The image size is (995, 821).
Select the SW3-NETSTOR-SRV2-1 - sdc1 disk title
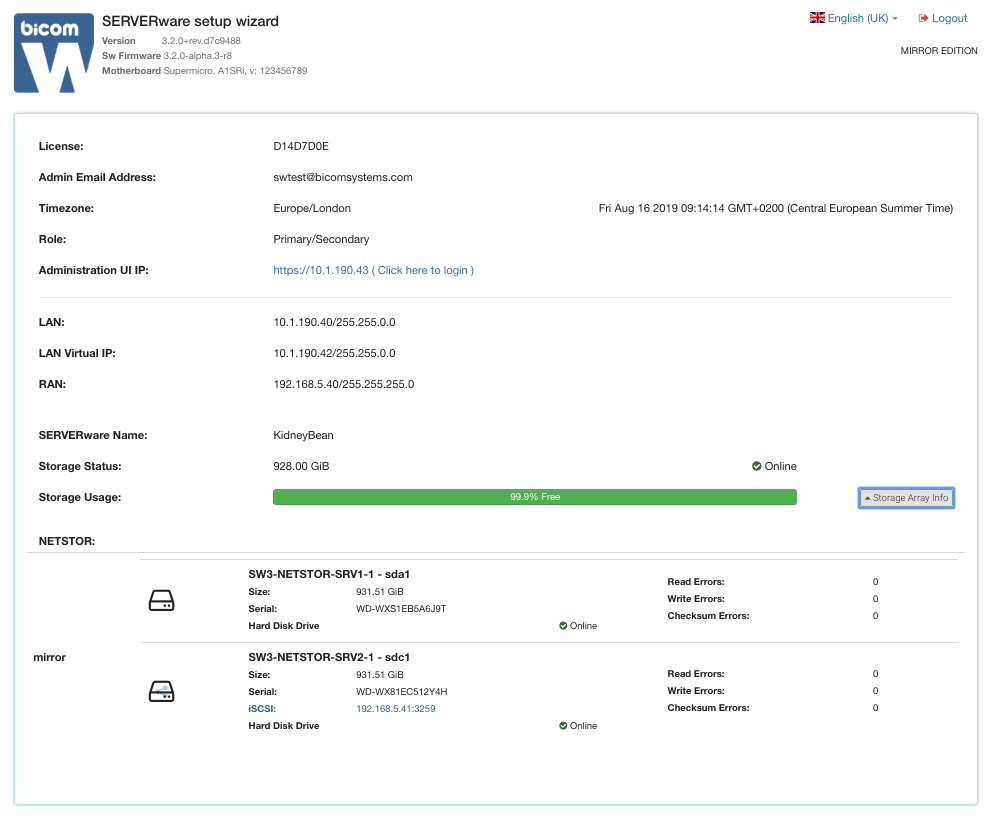(x=329, y=657)
